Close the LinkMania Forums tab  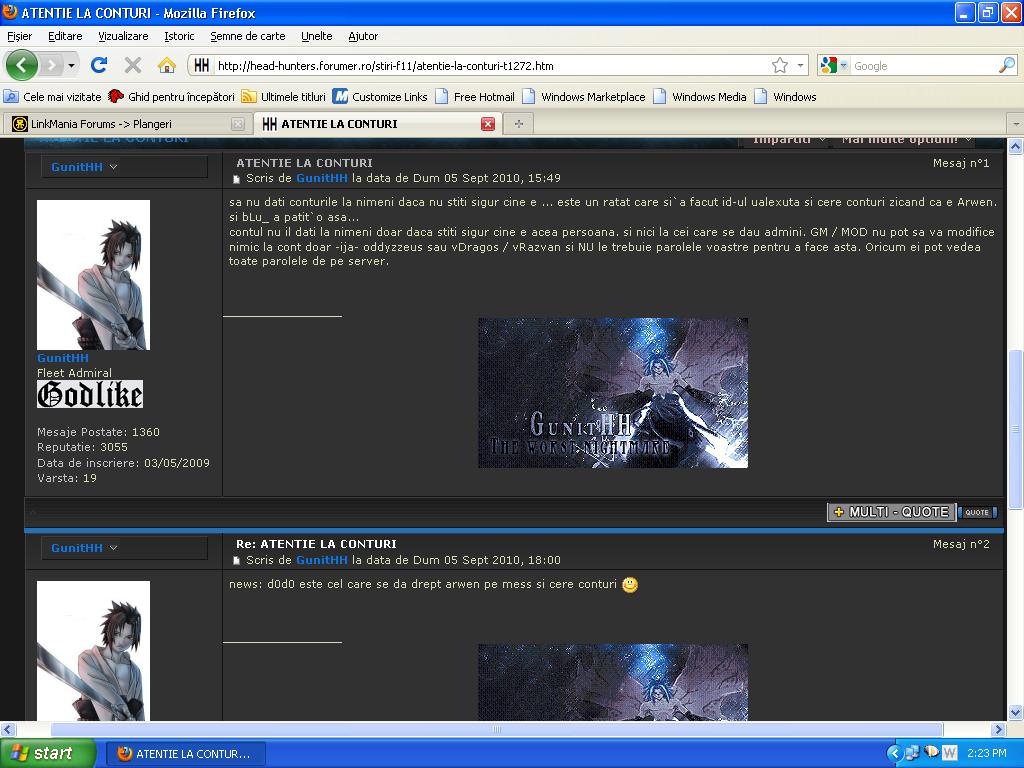click(238, 124)
